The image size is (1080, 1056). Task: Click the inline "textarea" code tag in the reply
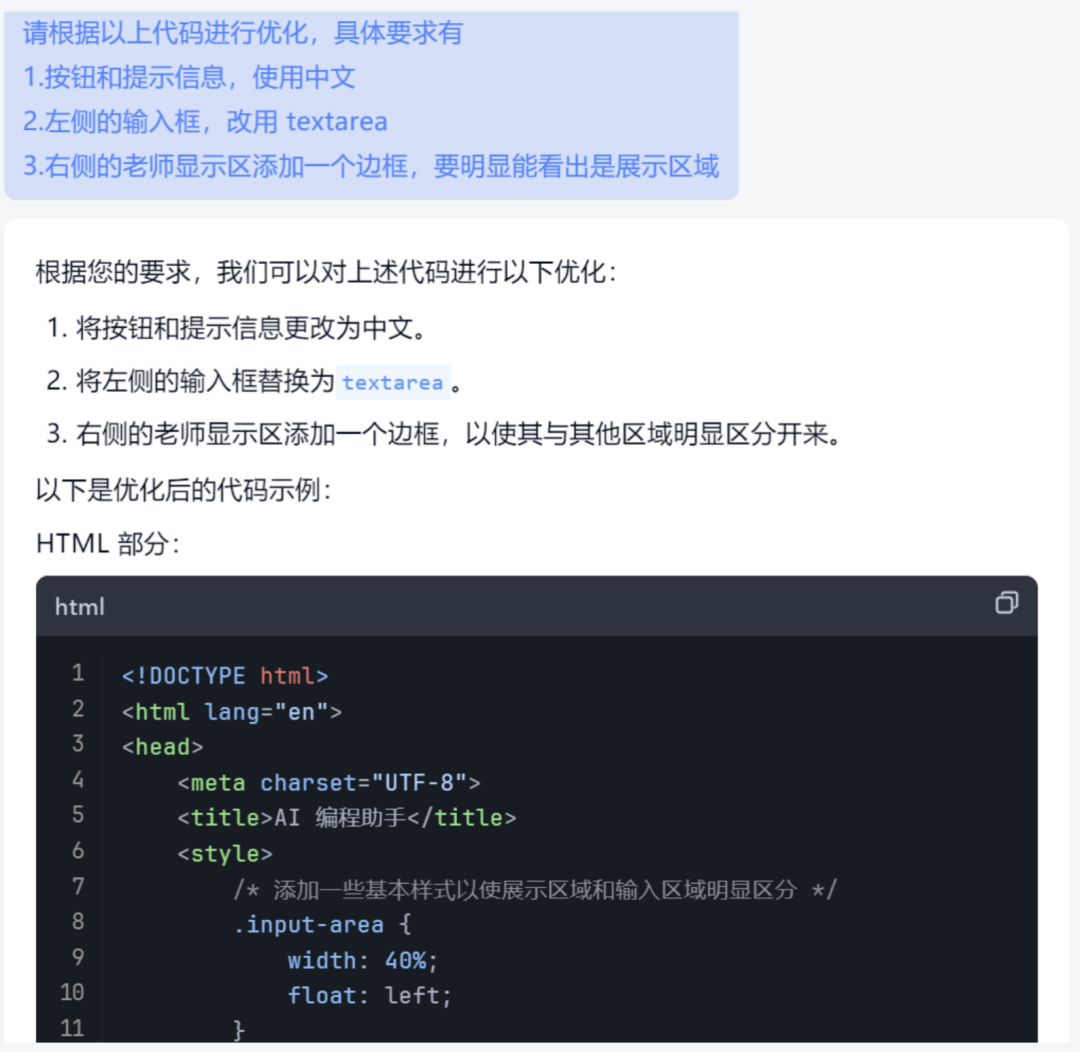(392, 383)
